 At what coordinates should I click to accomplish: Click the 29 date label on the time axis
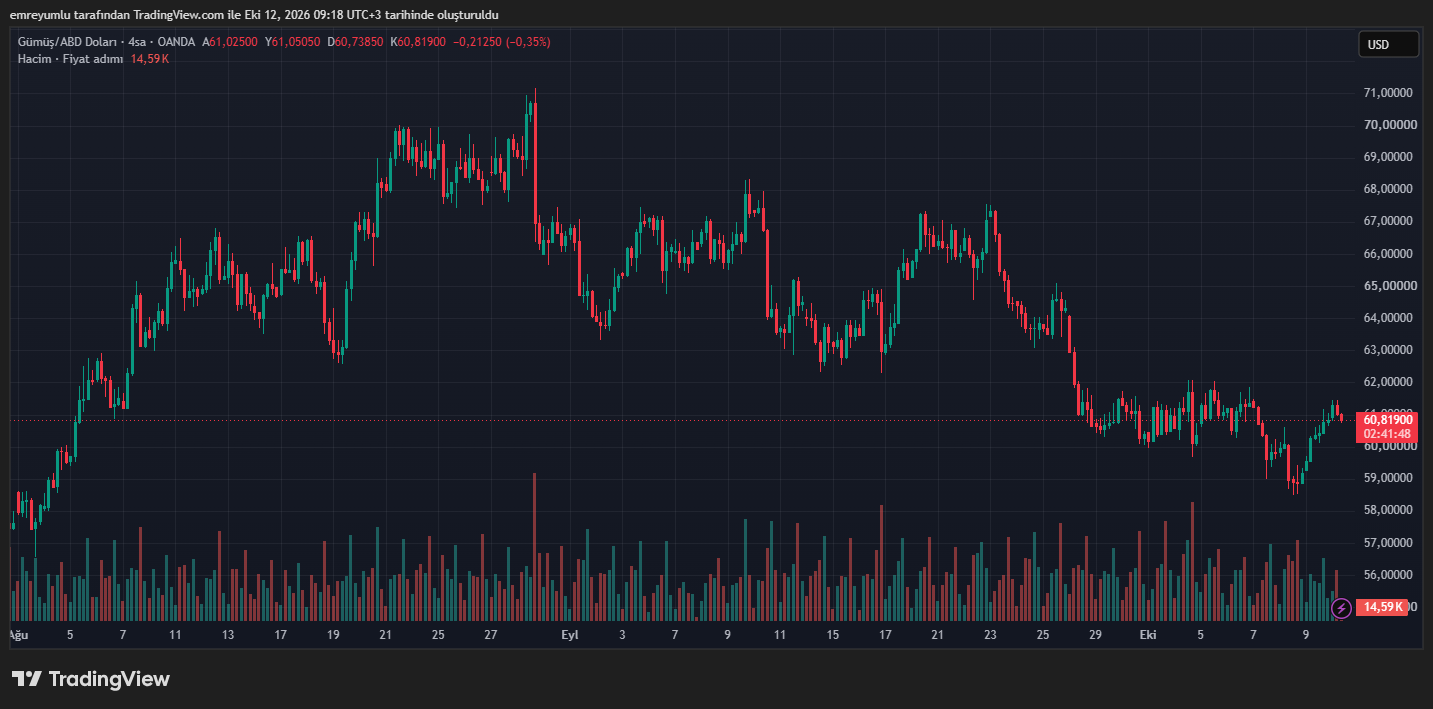pos(1095,635)
